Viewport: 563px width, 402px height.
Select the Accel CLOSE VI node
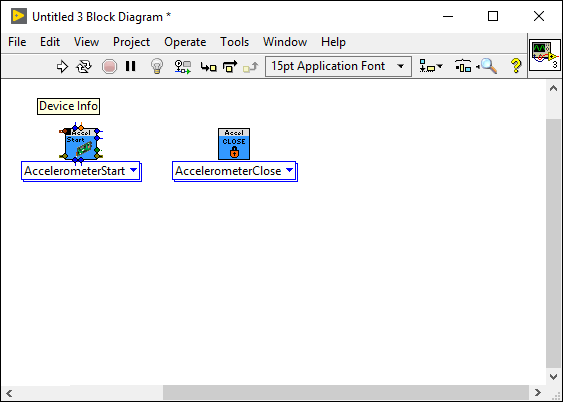[x=234, y=144]
